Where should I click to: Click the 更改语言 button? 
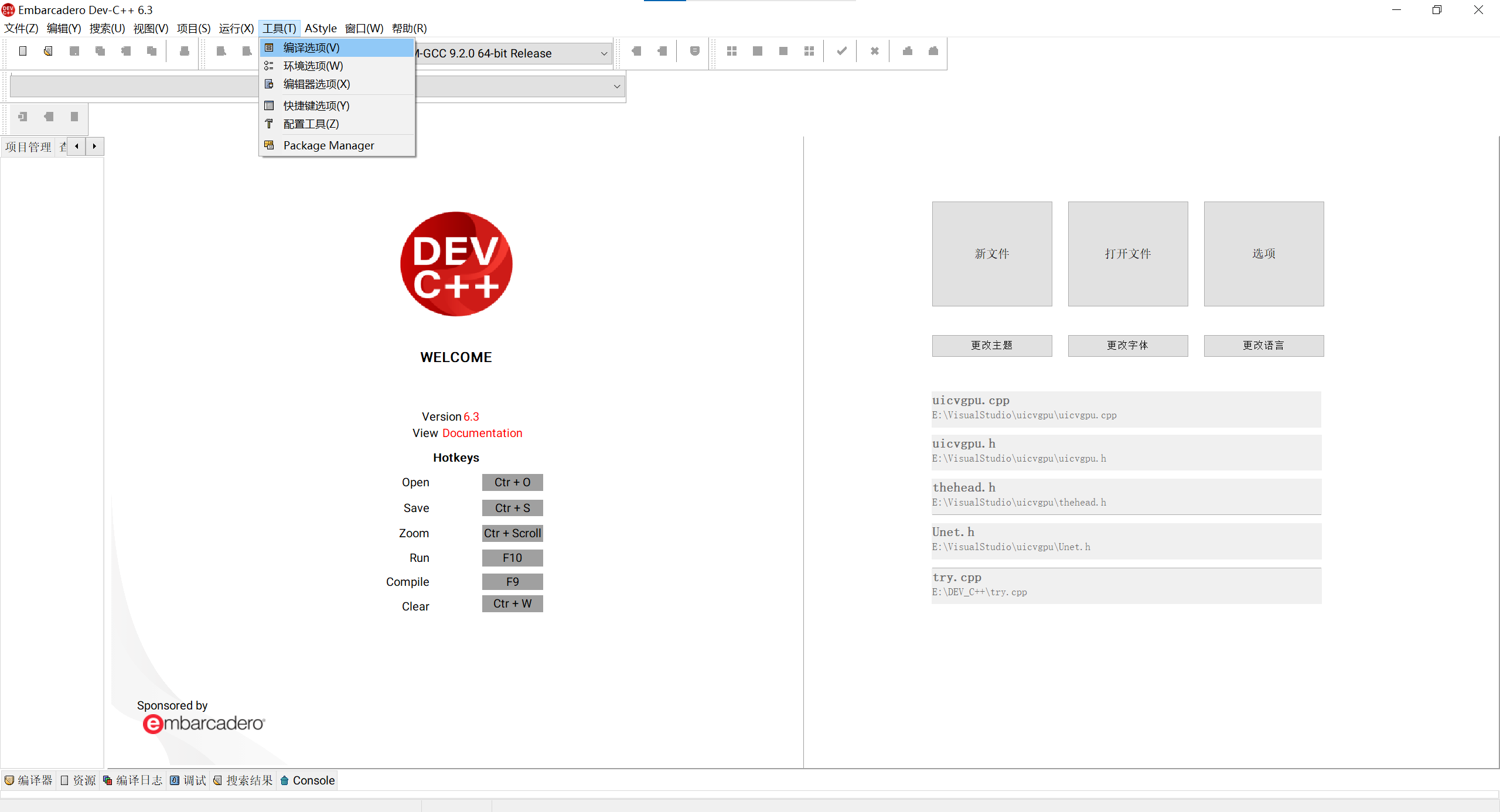click(1264, 346)
